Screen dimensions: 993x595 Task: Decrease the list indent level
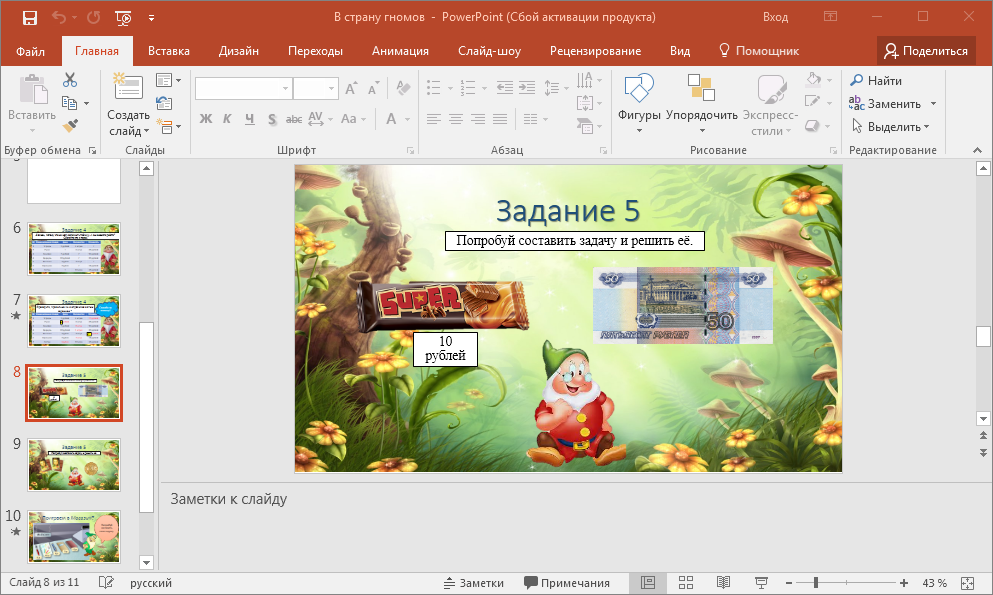(504, 87)
